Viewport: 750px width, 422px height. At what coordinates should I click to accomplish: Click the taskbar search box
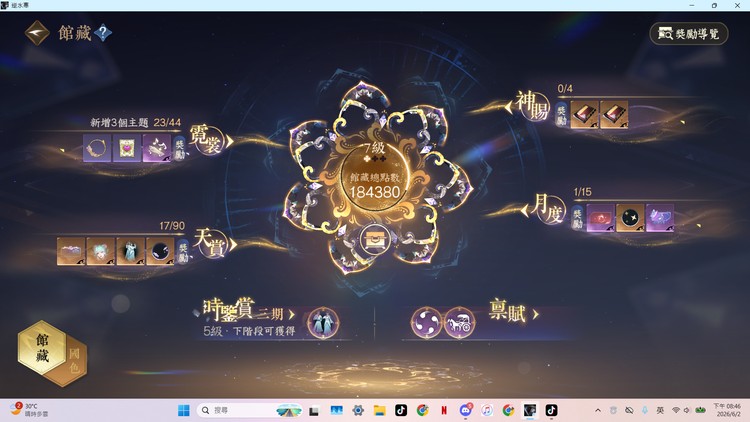point(250,410)
